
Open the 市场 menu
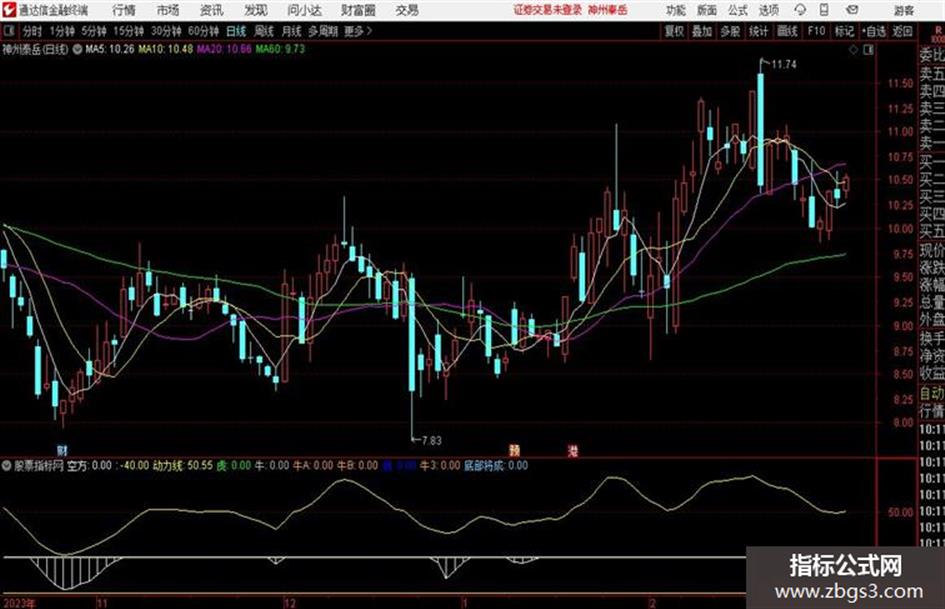[x=168, y=10]
